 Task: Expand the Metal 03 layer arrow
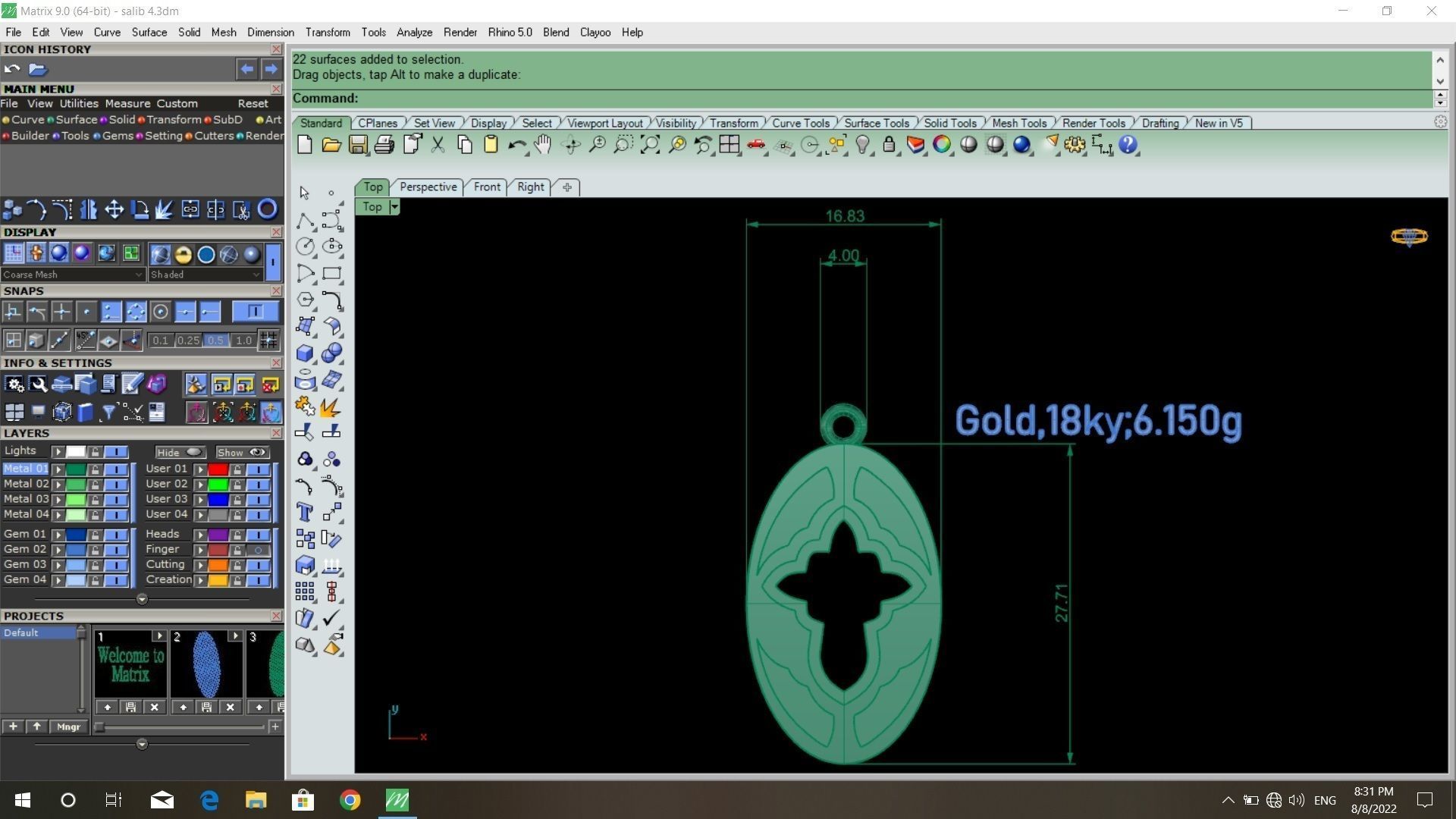pyautogui.click(x=58, y=500)
